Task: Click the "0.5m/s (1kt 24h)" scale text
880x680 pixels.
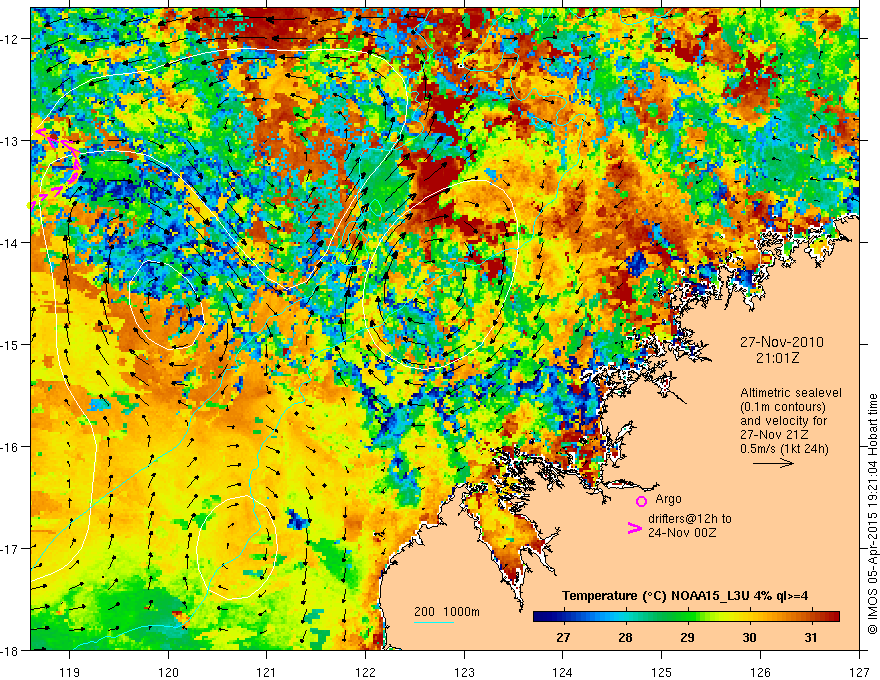Action: pyautogui.click(x=784, y=449)
